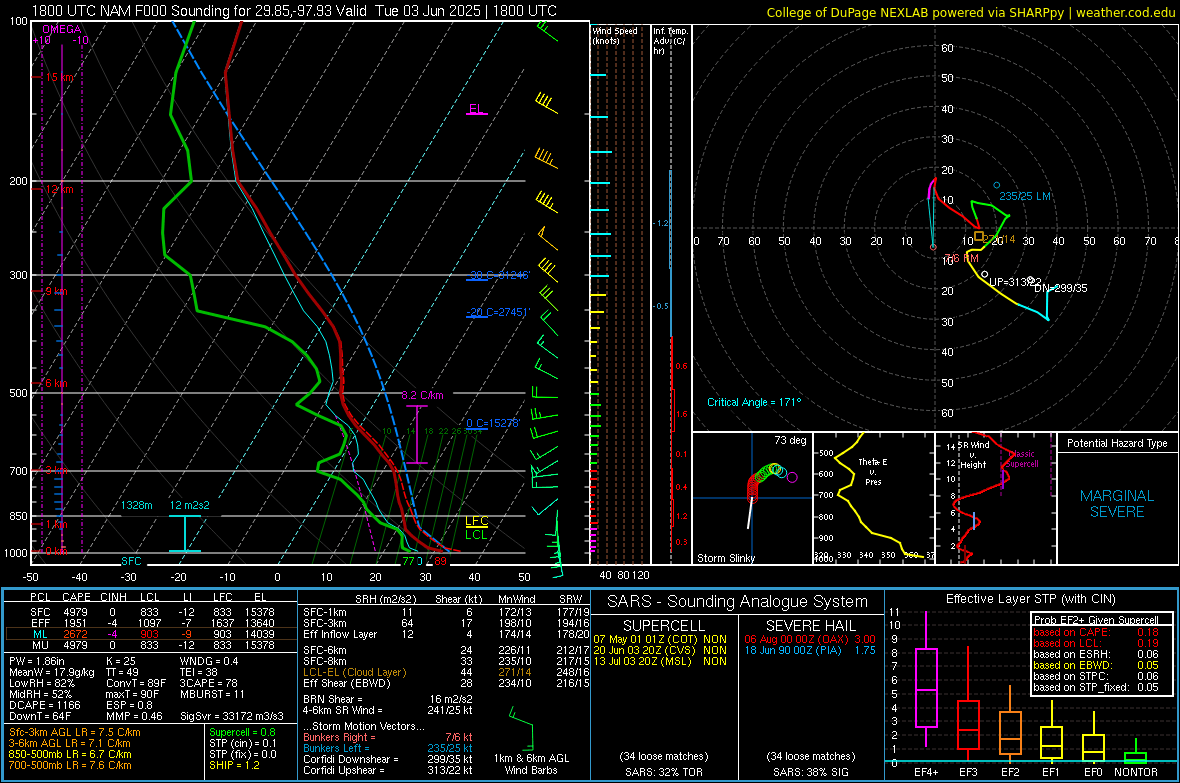The width and height of the screenshot is (1180, 783).
Task: Click the '73 deg' slinky tilt value
Action: pos(790,440)
